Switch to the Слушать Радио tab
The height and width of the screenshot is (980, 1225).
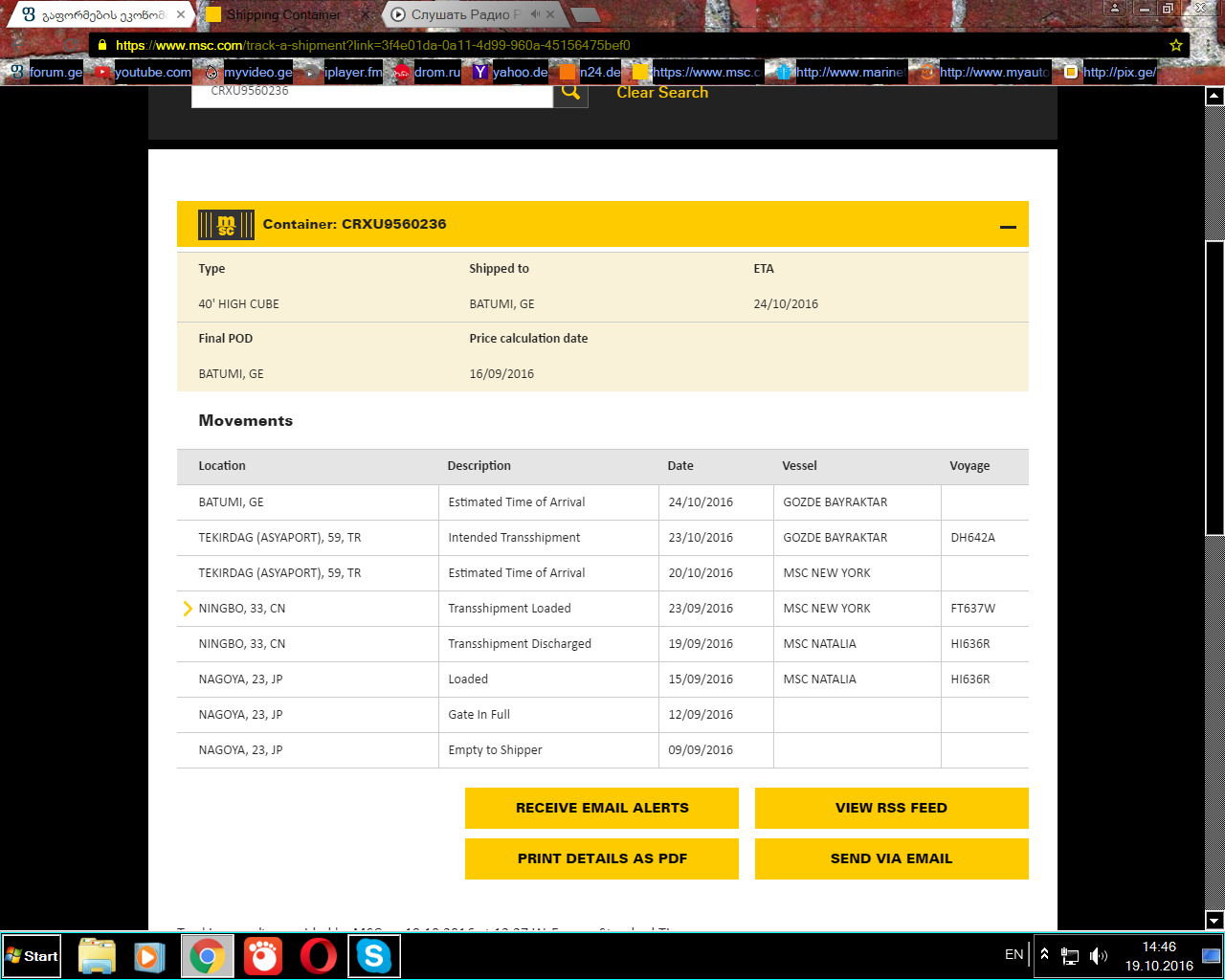[466, 14]
